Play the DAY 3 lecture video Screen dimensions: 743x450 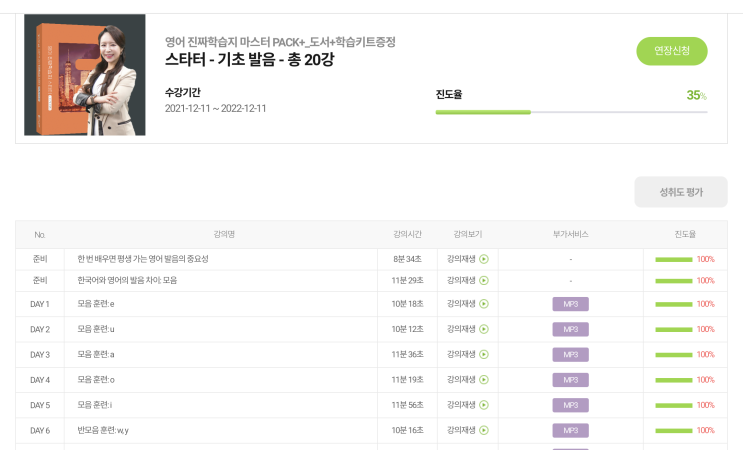468,354
